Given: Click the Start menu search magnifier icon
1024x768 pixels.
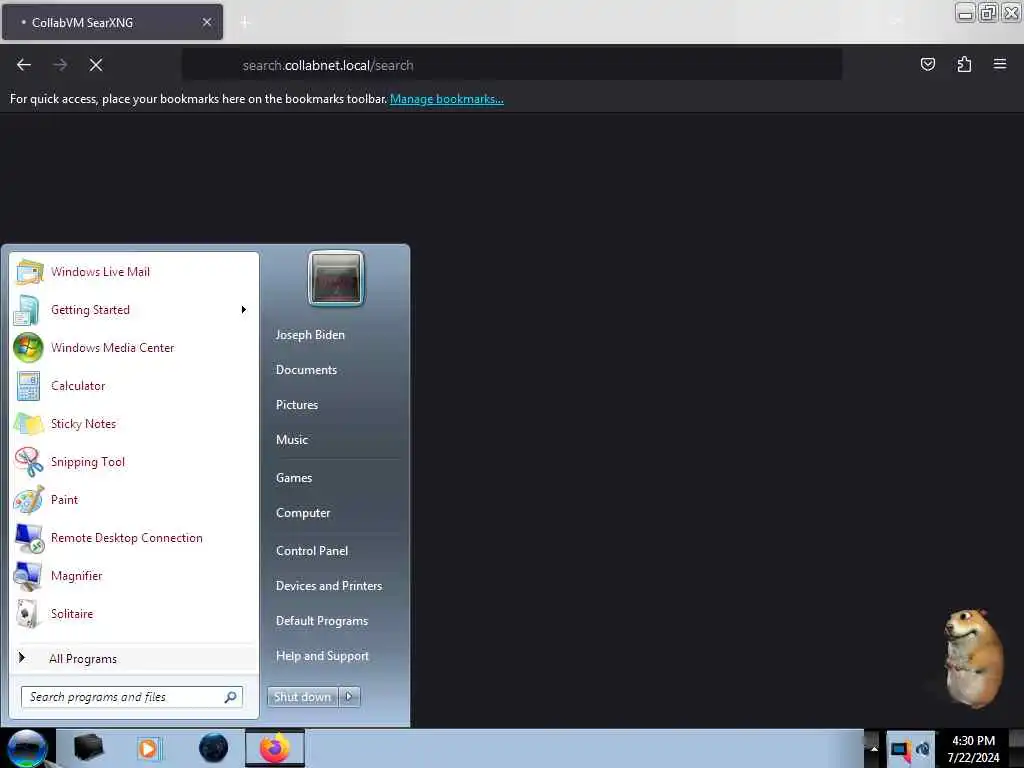Looking at the screenshot, I should click(231, 697).
